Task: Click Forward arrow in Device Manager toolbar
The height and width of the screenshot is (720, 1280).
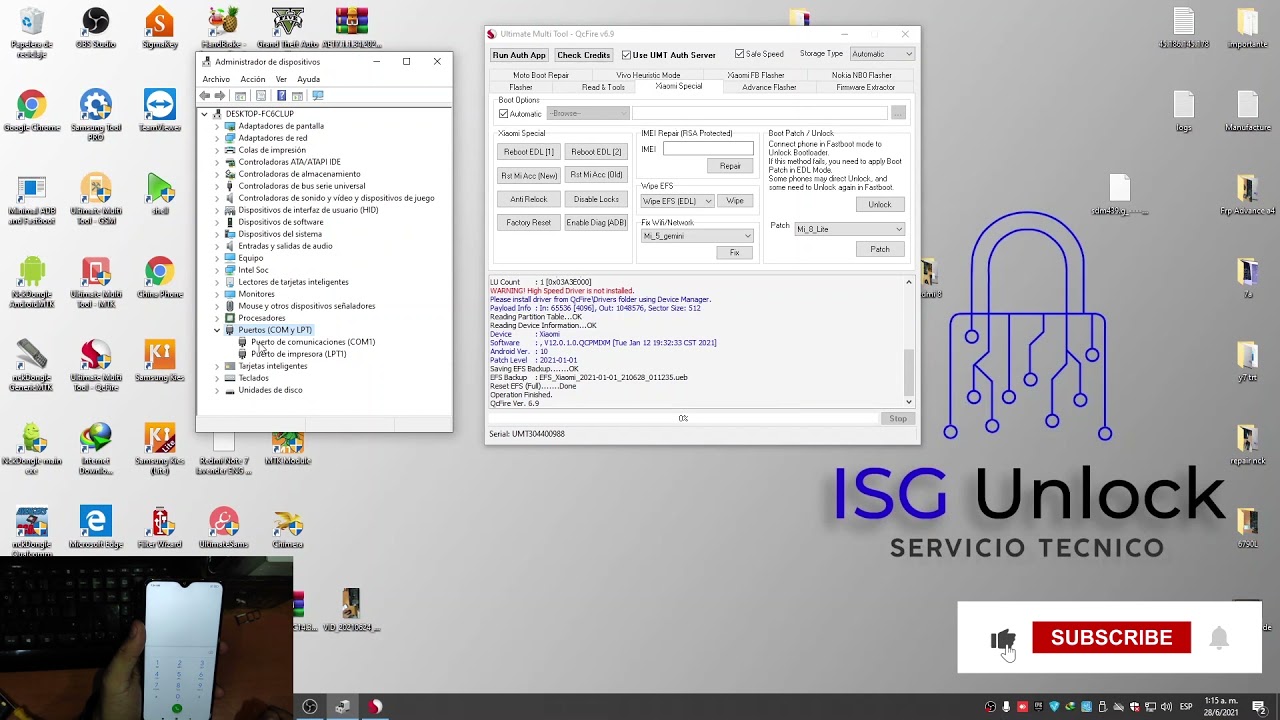Action: coord(219,96)
